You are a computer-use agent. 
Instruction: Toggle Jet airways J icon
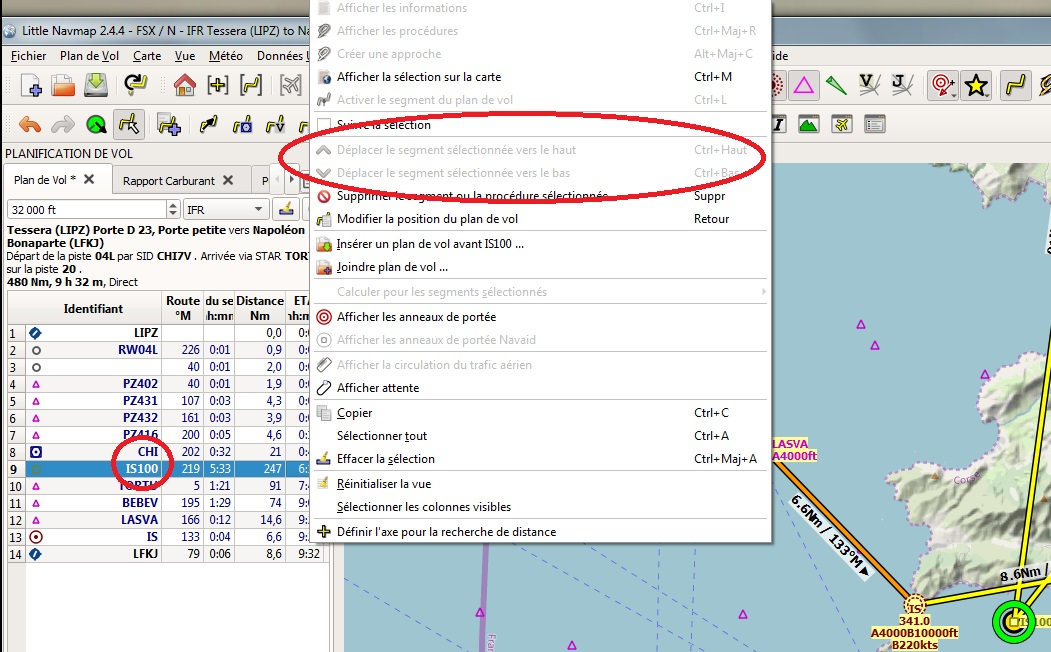902,85
